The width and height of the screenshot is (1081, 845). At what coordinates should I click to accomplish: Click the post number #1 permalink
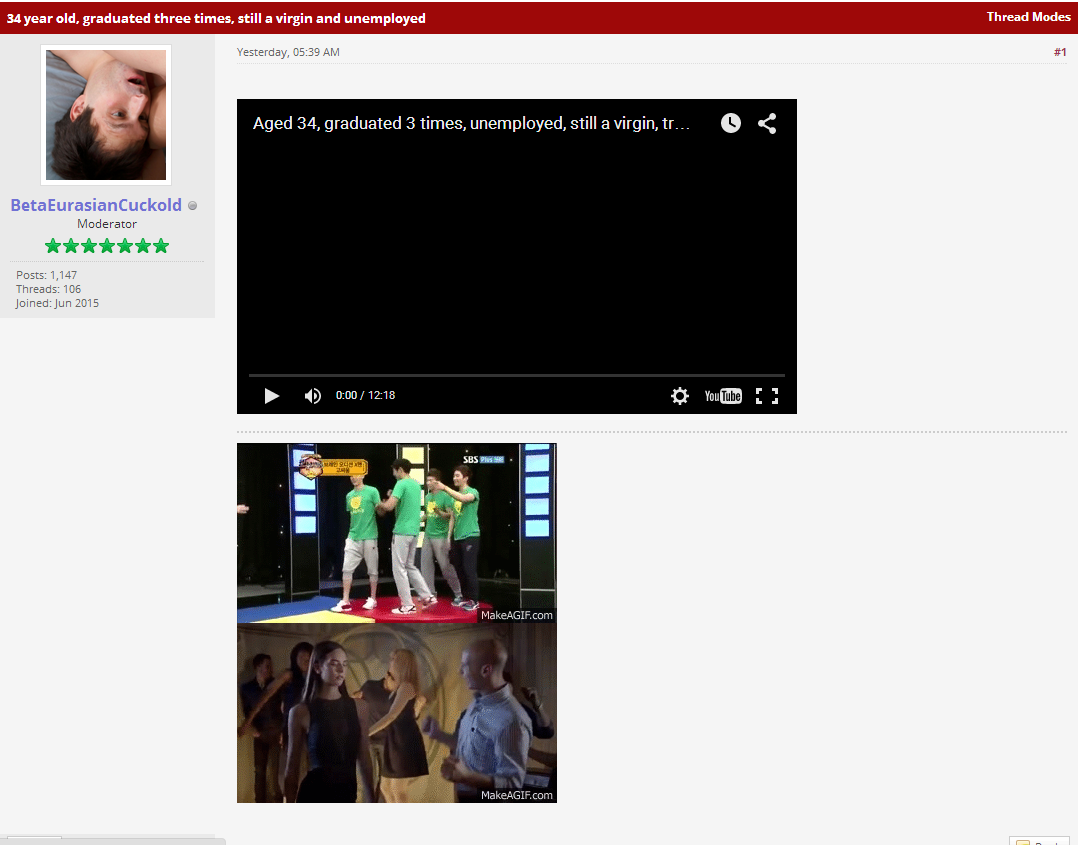click(x=1060, y=52)
